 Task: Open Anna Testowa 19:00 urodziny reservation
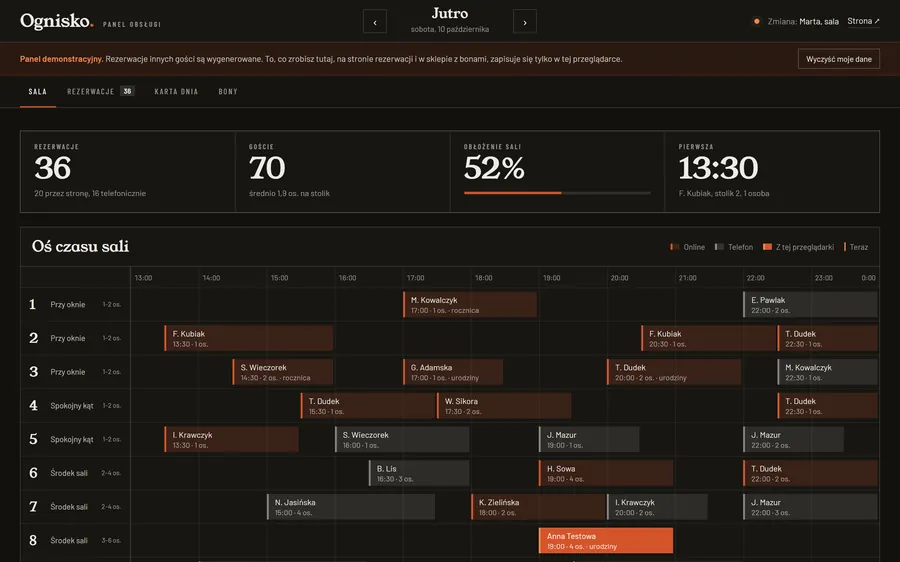coord(606,540)
